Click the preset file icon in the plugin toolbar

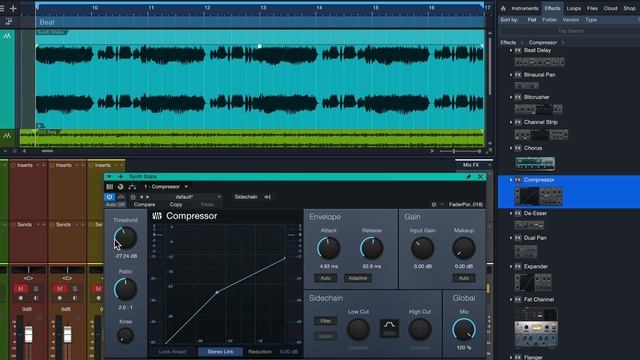[133, 197]
